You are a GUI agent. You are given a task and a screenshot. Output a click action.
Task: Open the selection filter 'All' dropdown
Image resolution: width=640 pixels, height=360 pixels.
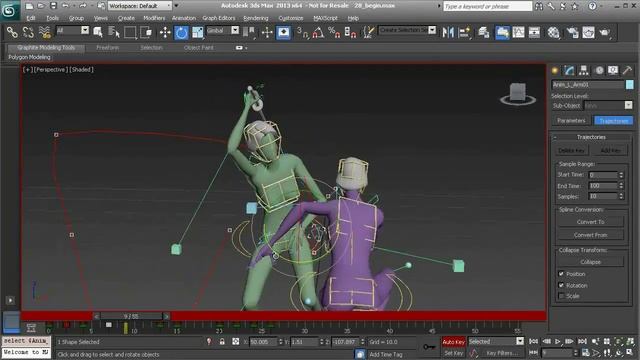[72, 30]
